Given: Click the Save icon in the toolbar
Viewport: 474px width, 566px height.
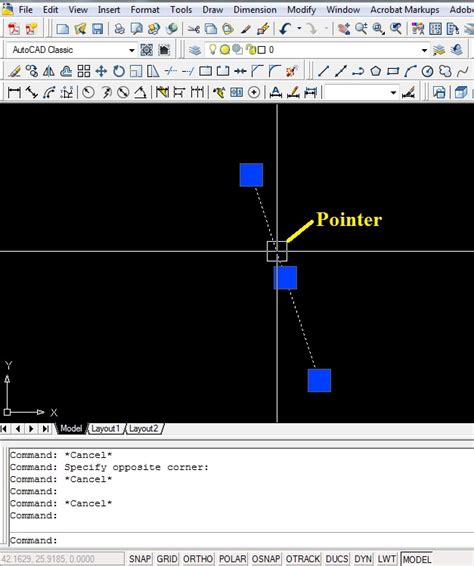Looking at the screenshot, I should click(97, 29).
